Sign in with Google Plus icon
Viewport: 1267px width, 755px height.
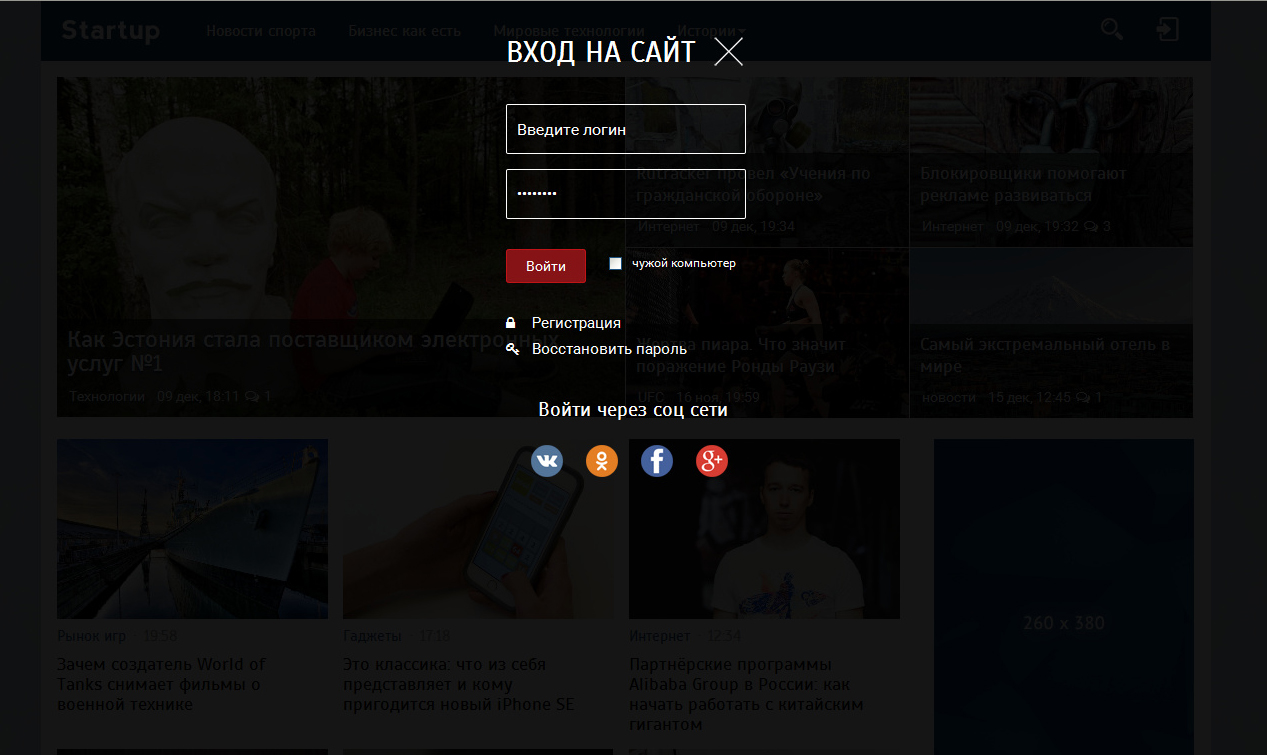(x=712, y=461)
